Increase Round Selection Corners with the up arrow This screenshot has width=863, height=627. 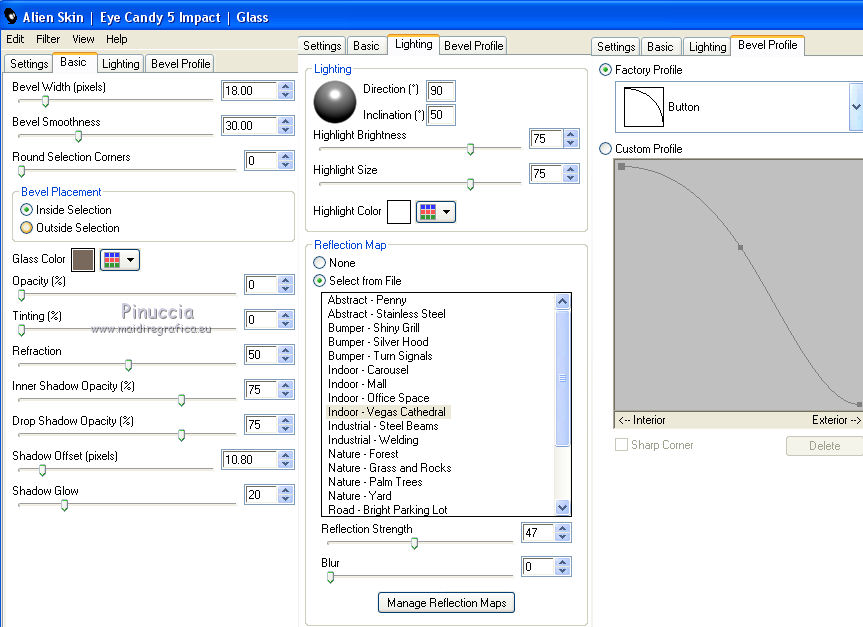click(286, 156)
